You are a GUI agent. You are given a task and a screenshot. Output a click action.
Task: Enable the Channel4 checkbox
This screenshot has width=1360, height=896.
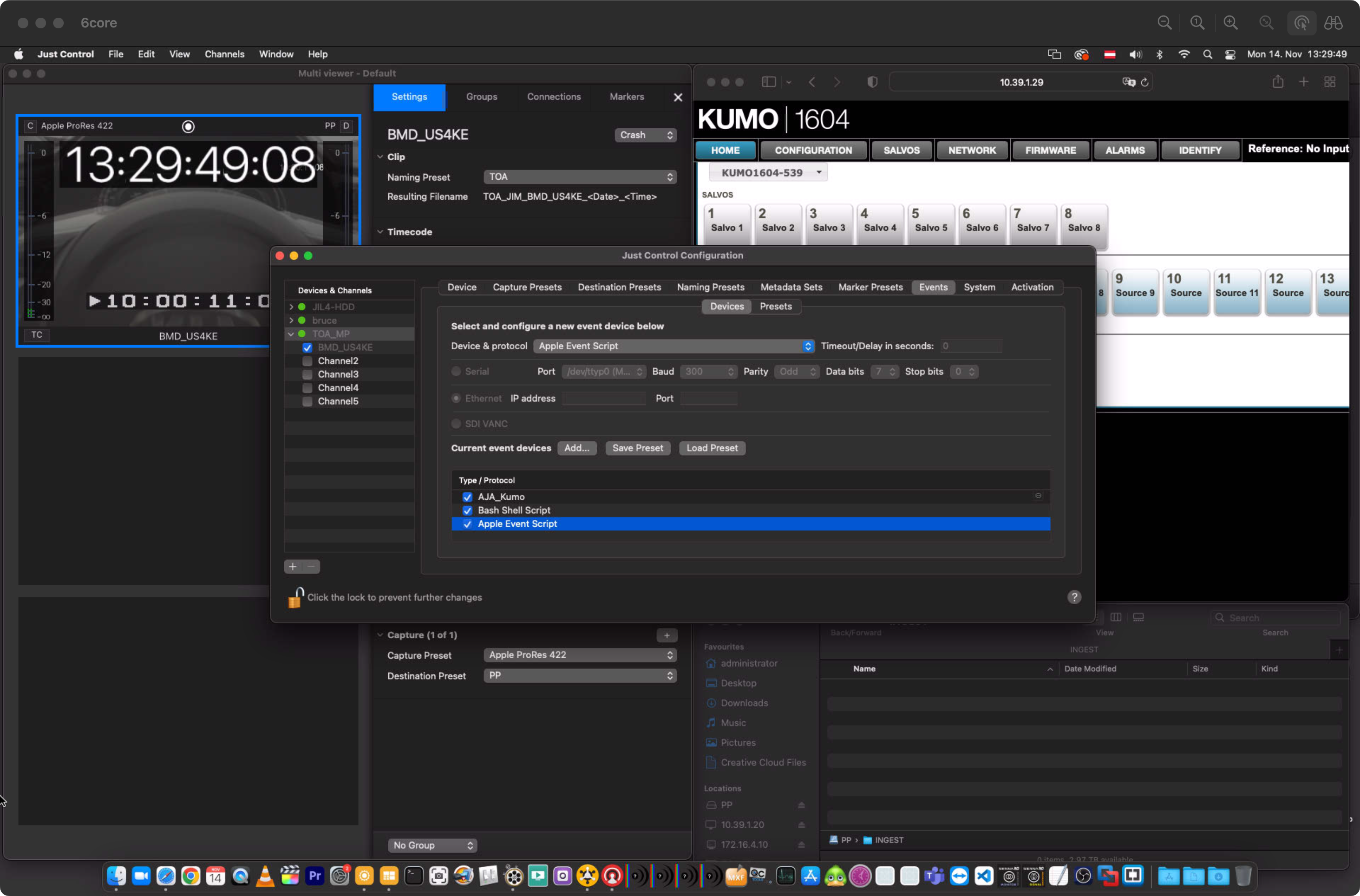(307, 388)
